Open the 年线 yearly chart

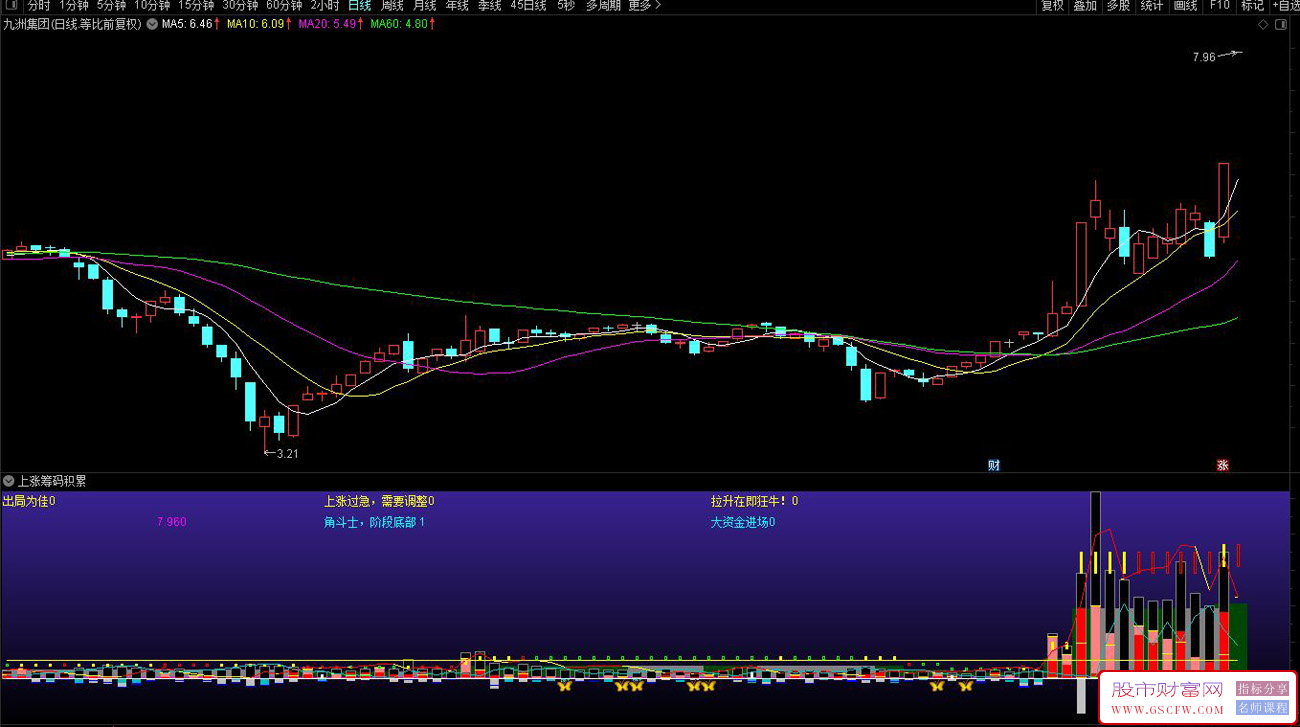click(457, 6)
